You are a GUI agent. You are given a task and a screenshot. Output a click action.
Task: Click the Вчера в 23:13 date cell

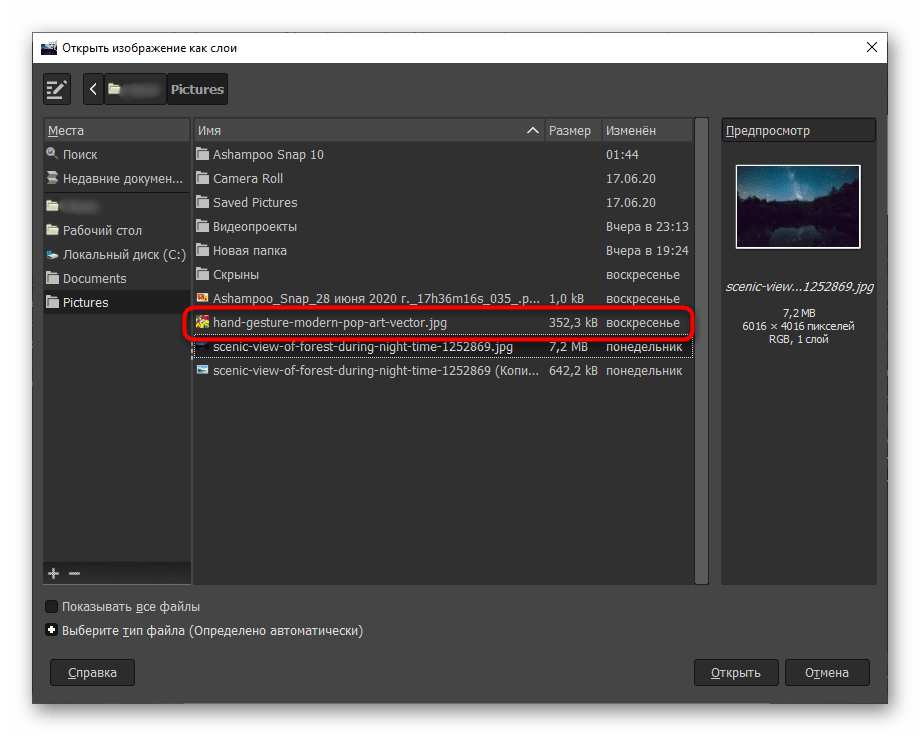(647, 227)
